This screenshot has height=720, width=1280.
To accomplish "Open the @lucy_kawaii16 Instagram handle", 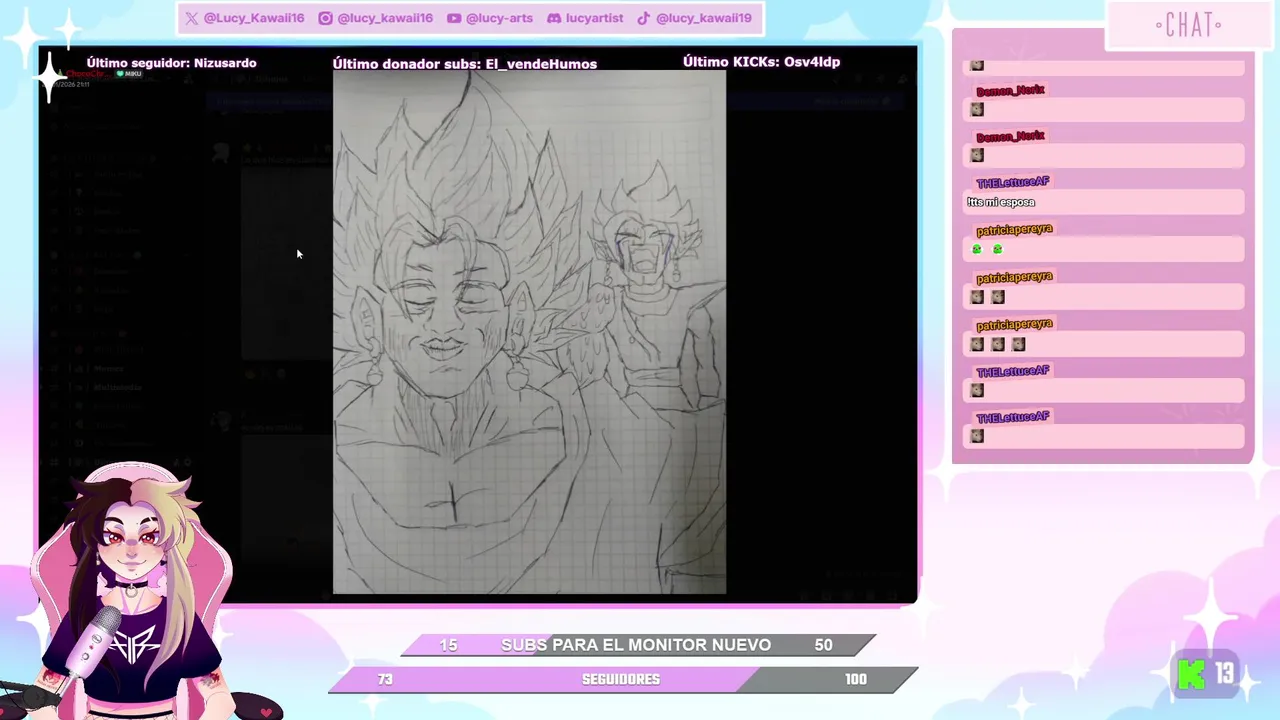I will tap(385, 18).
